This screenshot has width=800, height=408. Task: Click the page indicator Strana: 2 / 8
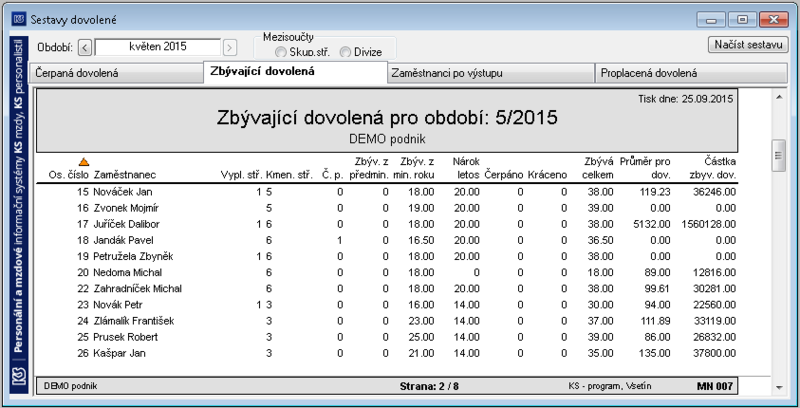click(x=429, y=386)
